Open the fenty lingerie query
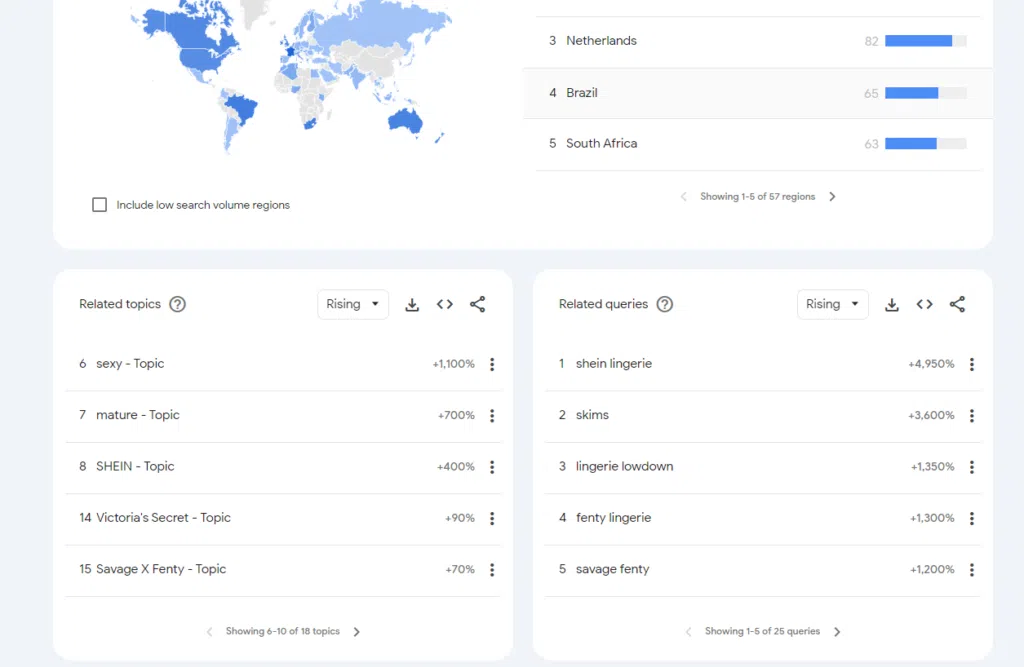The height and width of the screenshot is (667, 1024). pyautogui.click(x=613, y=518)
